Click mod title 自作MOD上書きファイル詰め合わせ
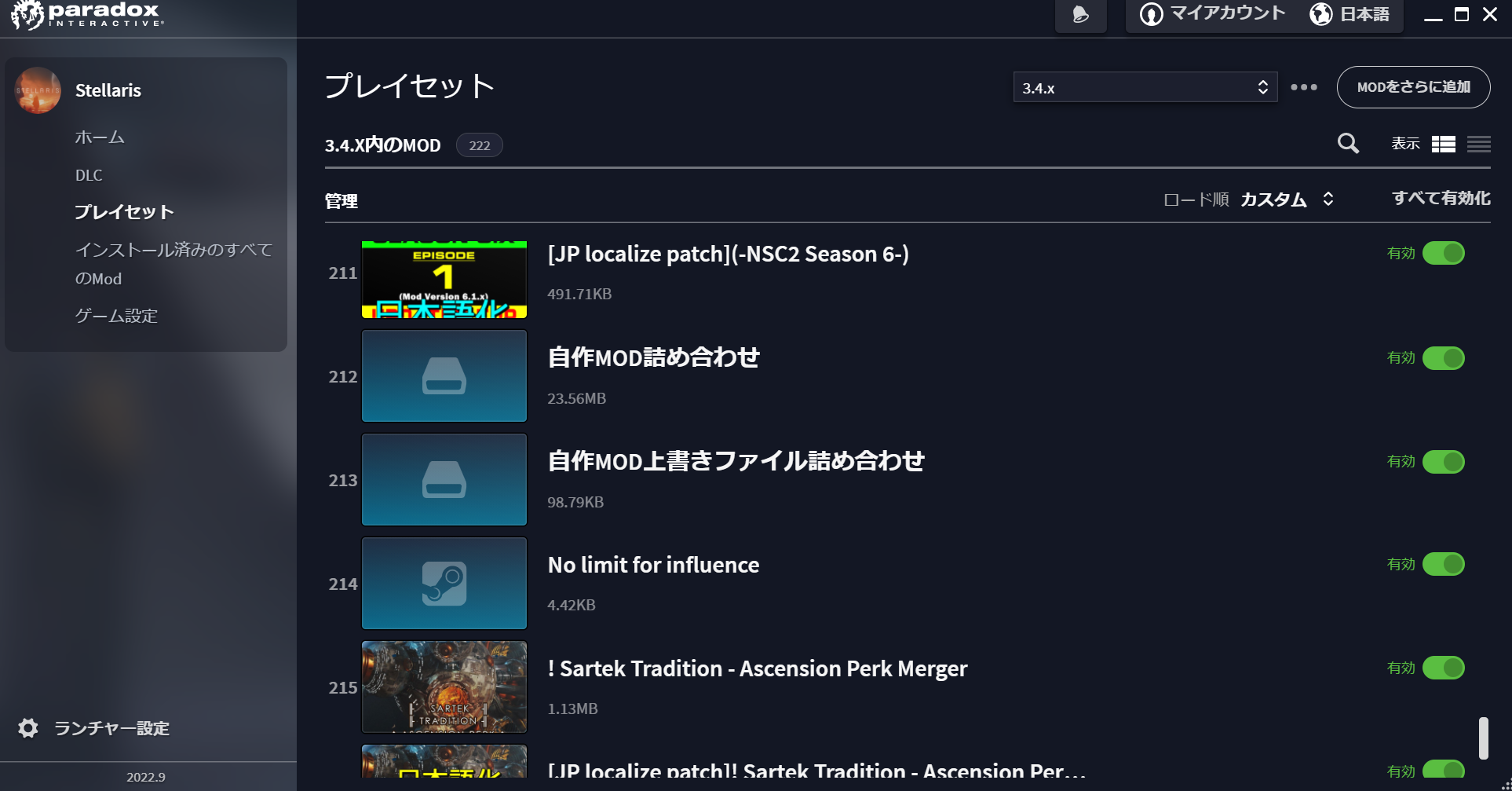Viewport: 1512px width, 791px height. tap(736, 461)
